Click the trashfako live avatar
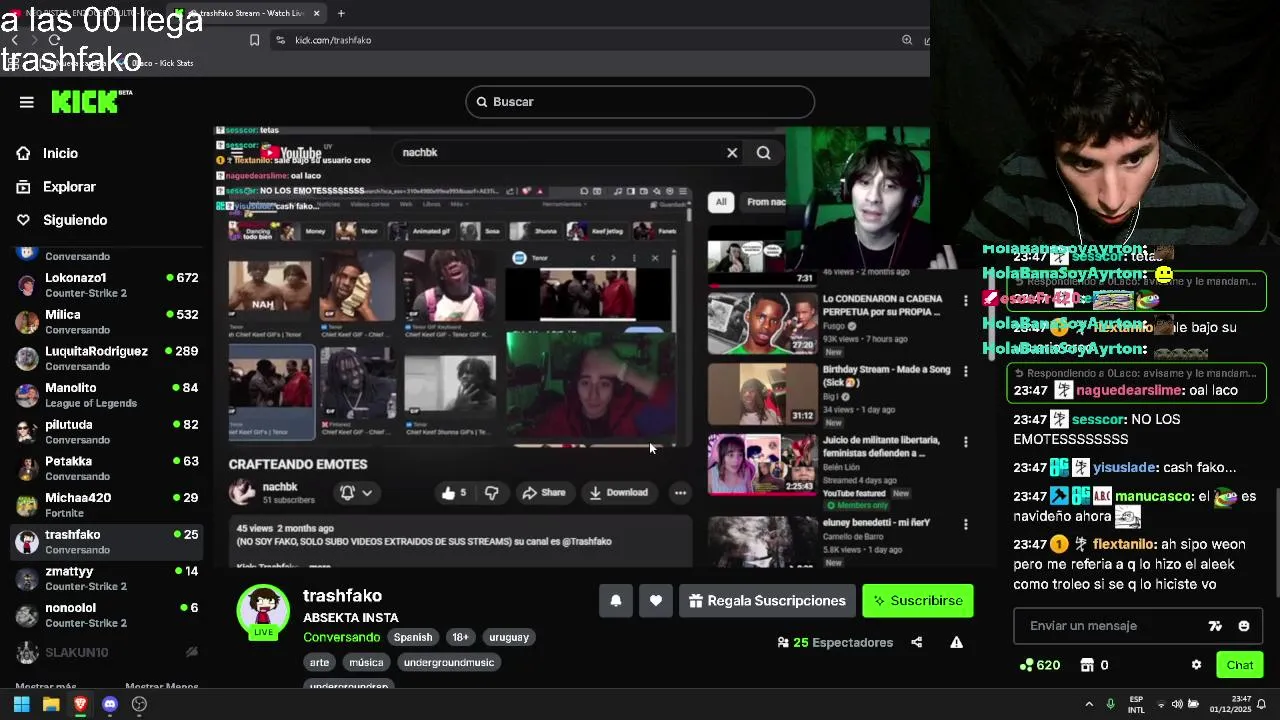This screenshot has height=720, width=1280. pos(263,610)
